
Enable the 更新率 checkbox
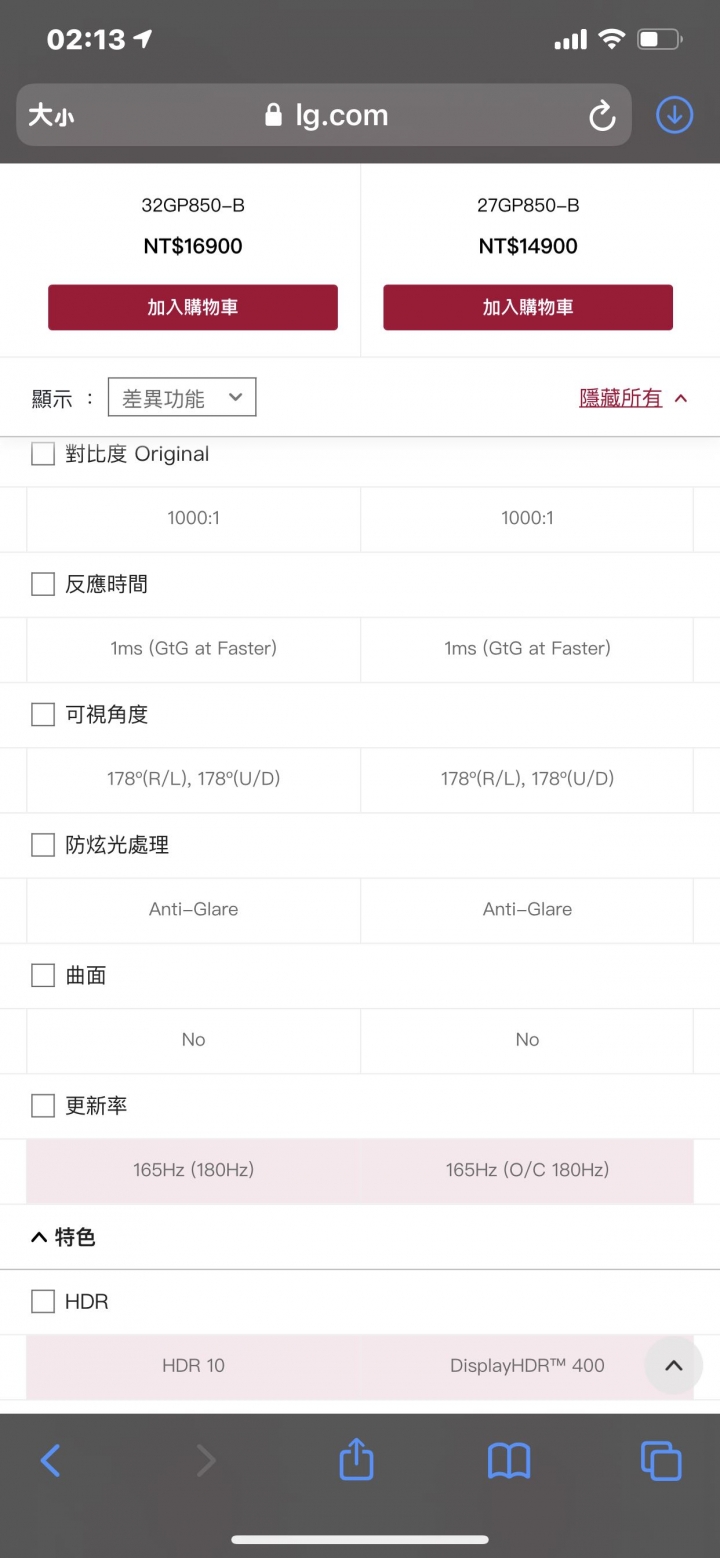pyautogui.click(x=43, y=1105)
